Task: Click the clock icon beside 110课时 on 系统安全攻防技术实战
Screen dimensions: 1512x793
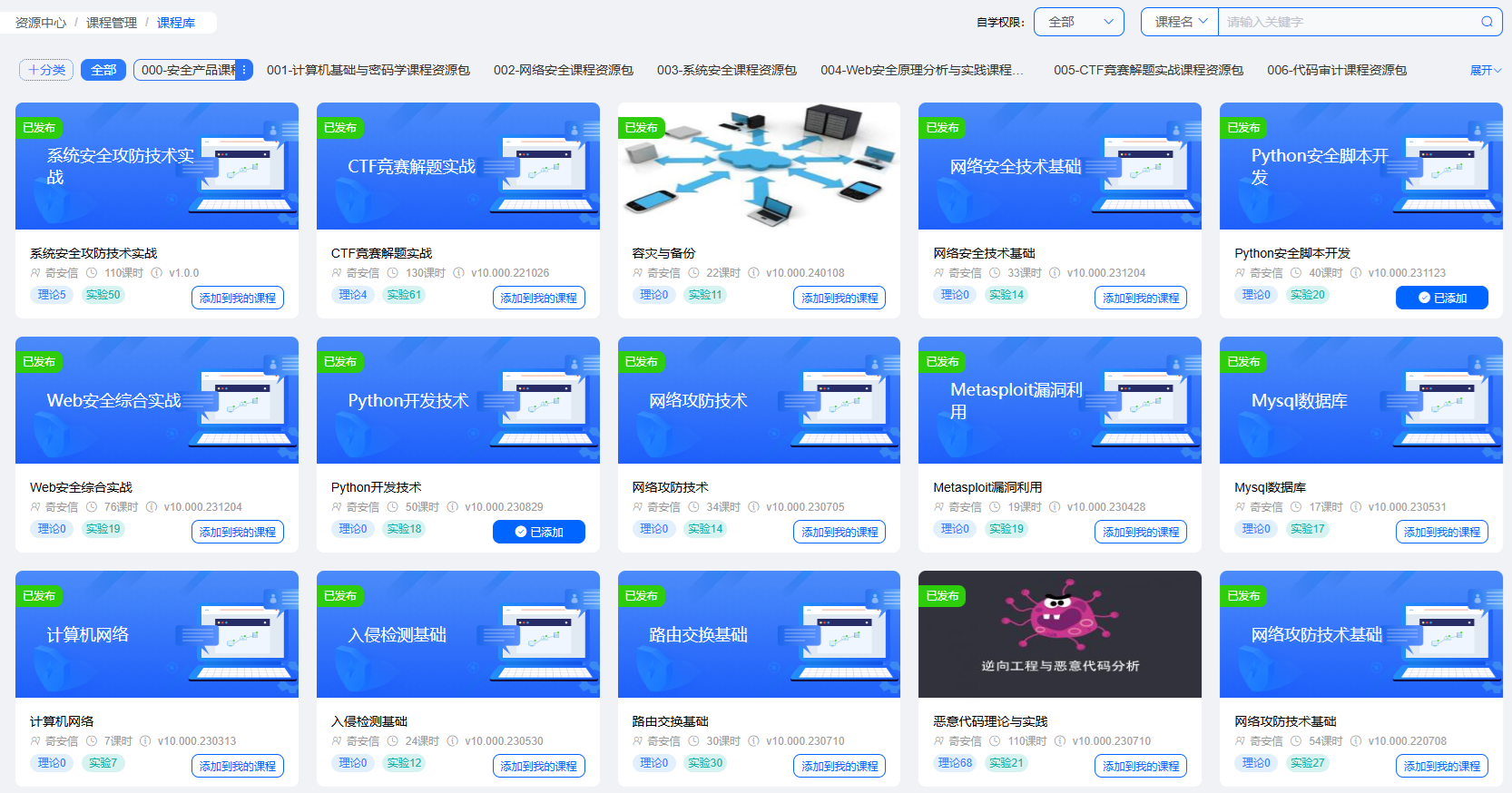Action: 92,273
